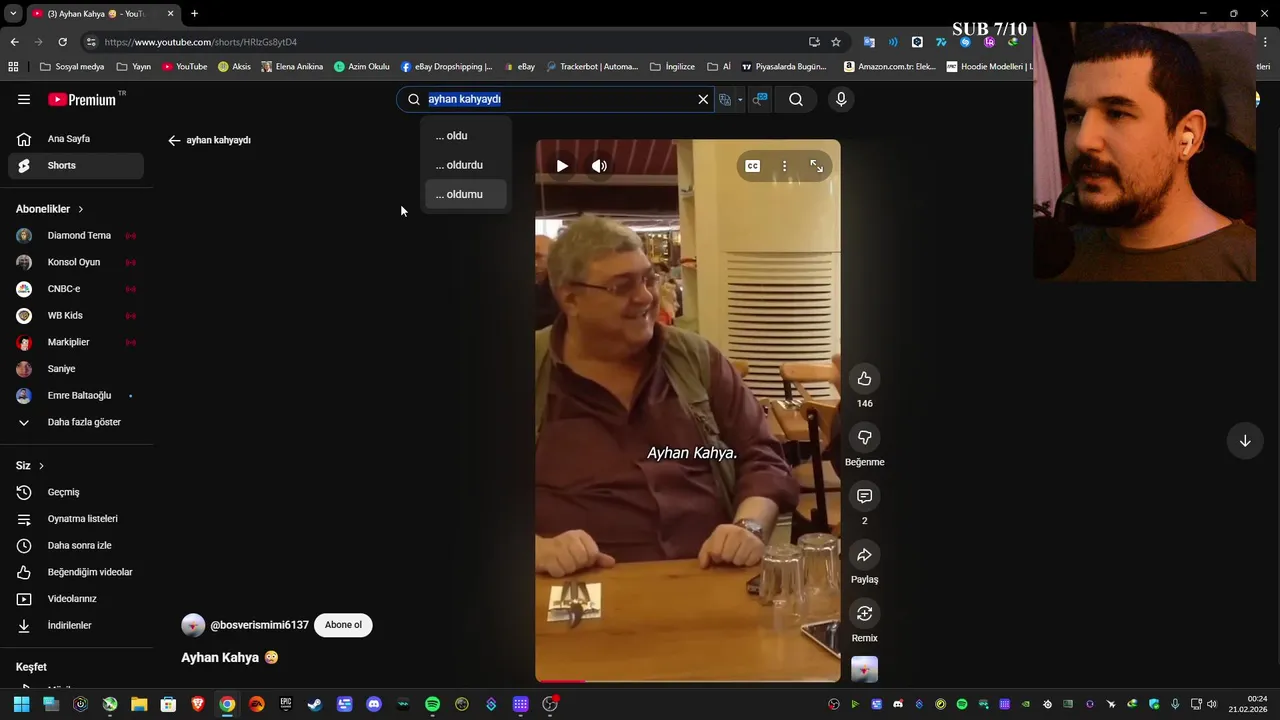Open Geçmiş watch history
This screenshot has height=720, width=1280.
[x=76, y=492]
